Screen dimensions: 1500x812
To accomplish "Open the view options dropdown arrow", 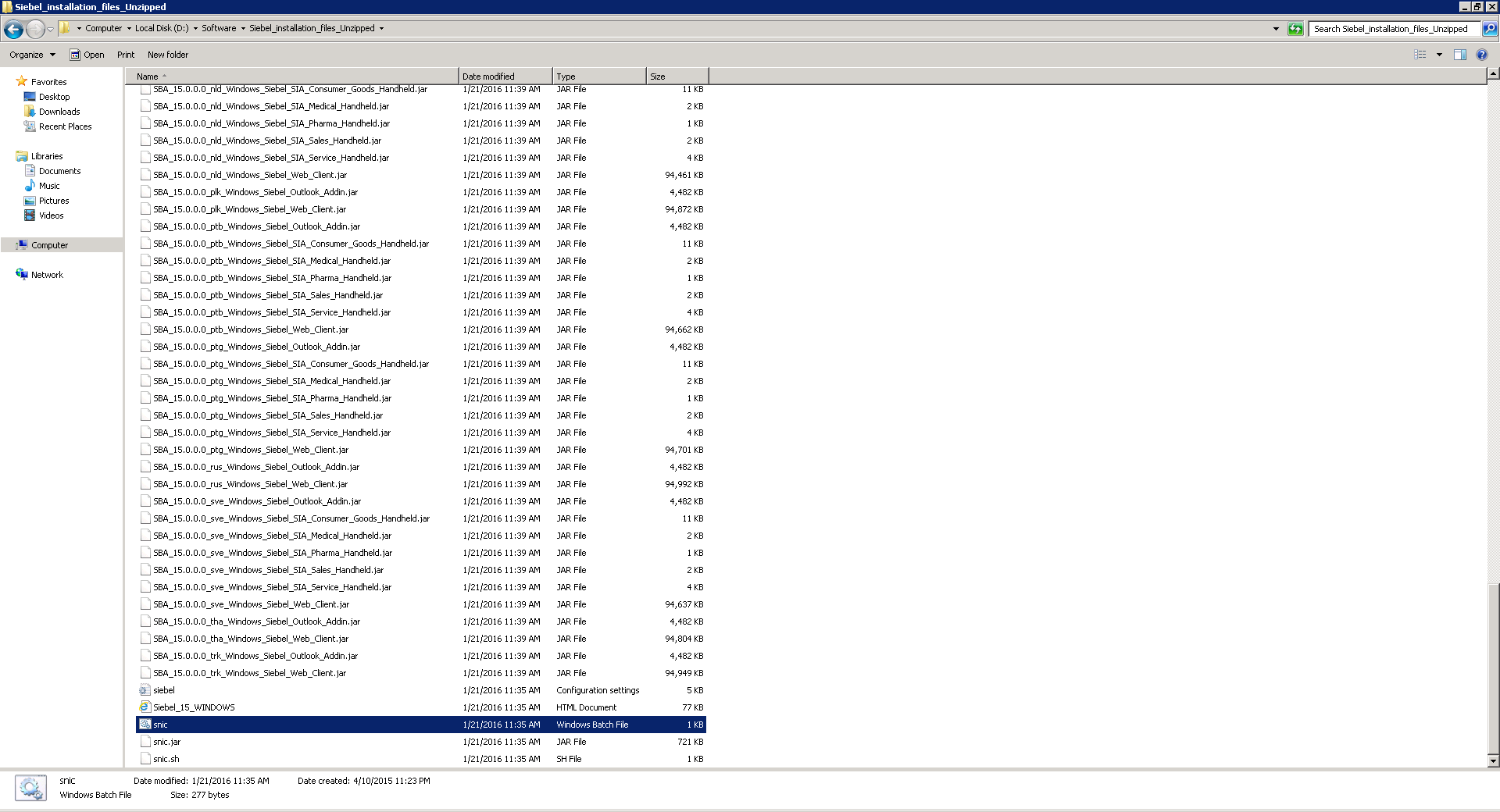I will click(1439, 55).
